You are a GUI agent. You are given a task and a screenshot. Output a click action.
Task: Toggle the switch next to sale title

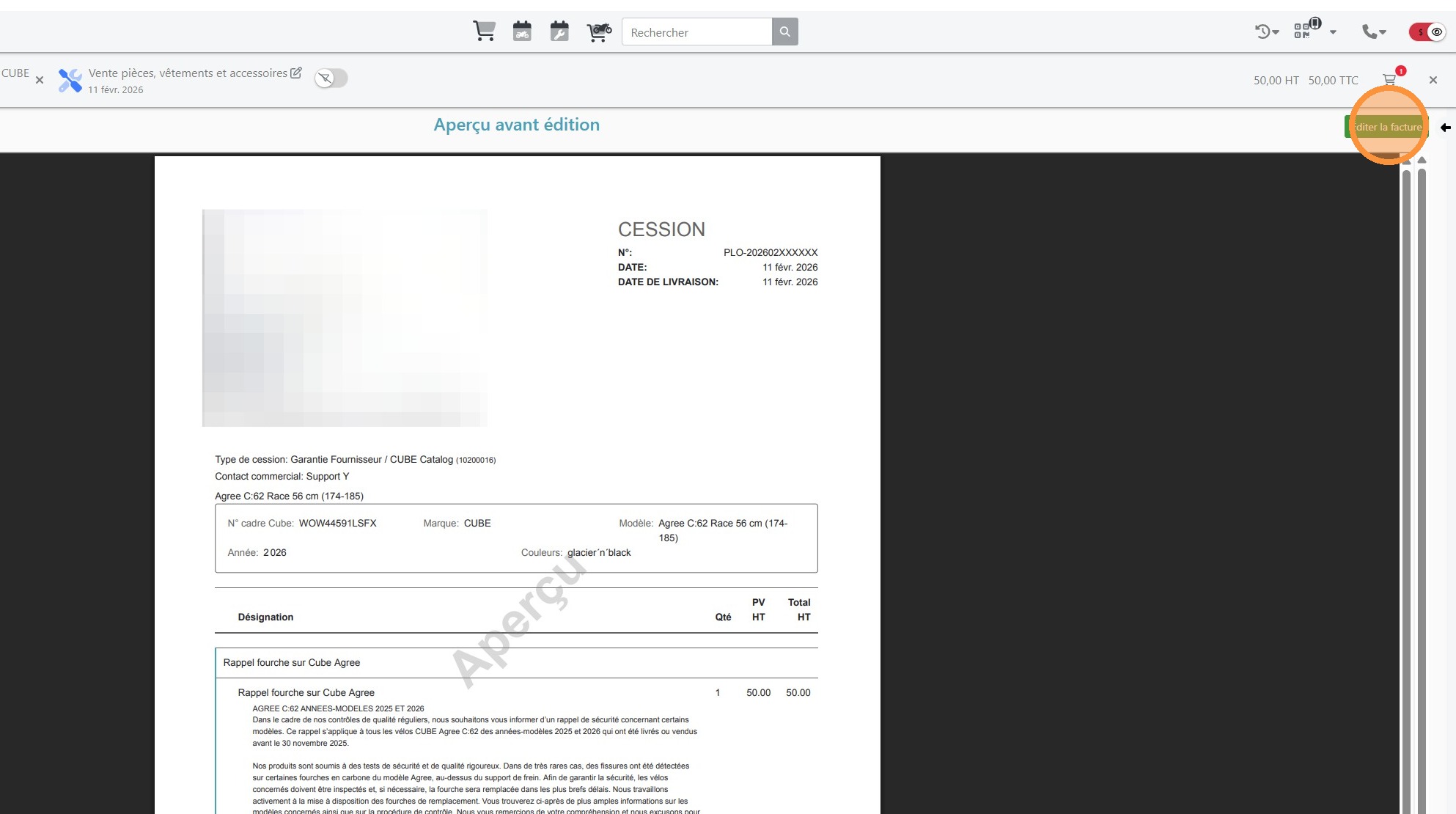(x=331, y=78)
